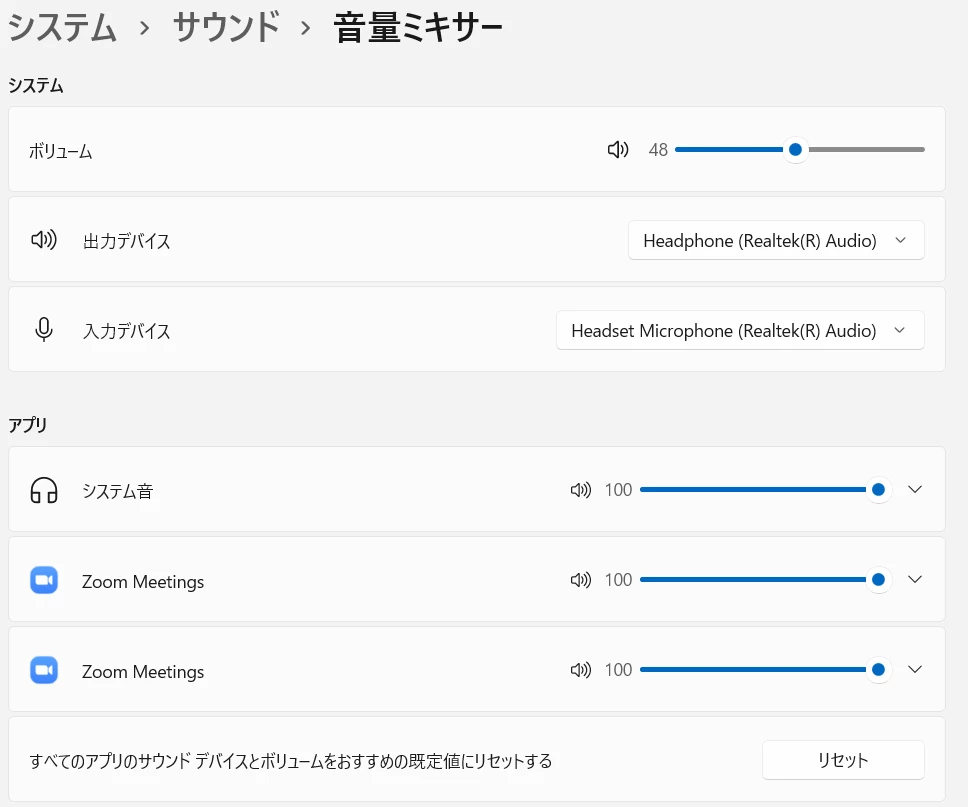The image size is (968, 807).
Task: Click the すべてのアプリのサウンド デバイス reset description text
Action: (291, 761)
